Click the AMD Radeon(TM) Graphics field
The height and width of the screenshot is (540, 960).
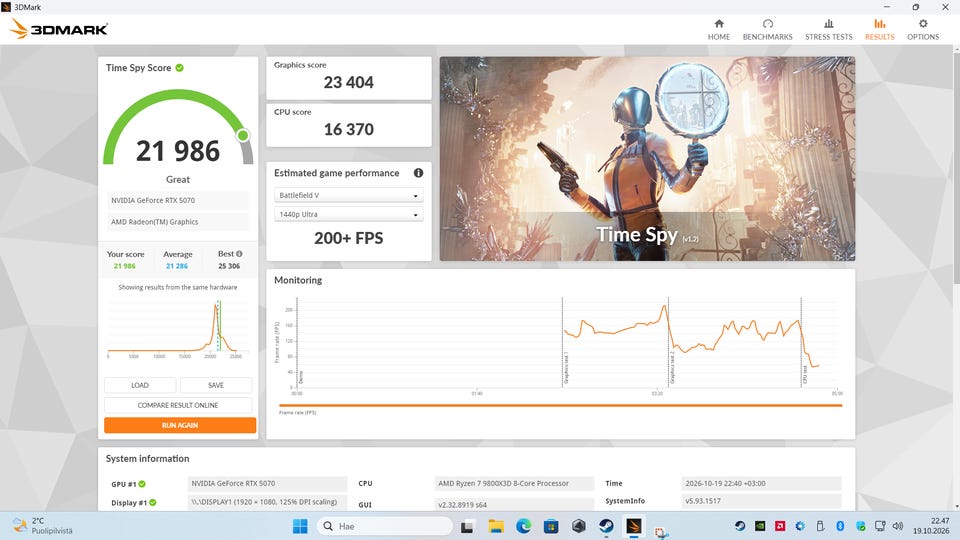(178, 222)
